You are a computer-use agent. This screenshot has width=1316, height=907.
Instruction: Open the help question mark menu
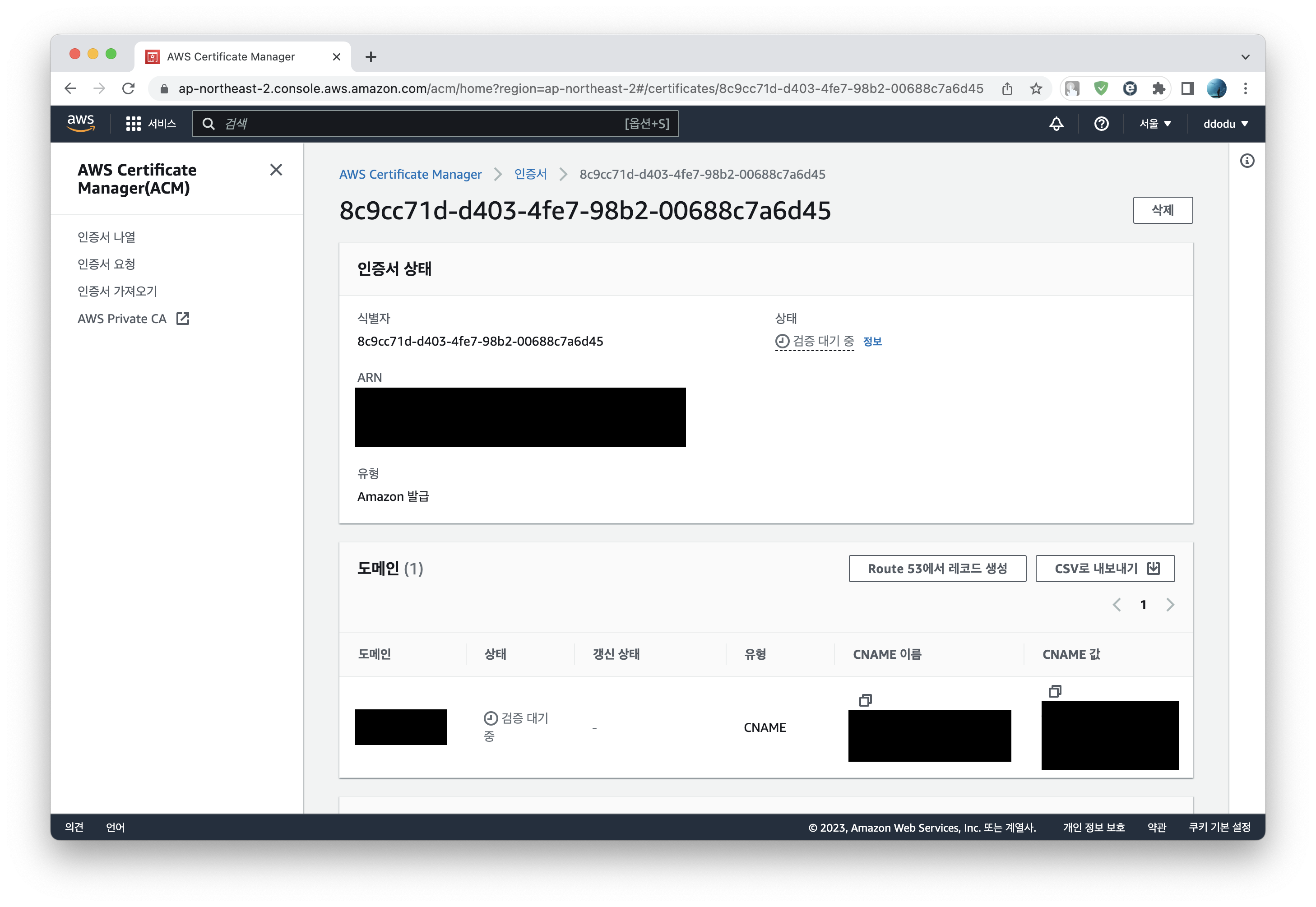pos(1101,123)
